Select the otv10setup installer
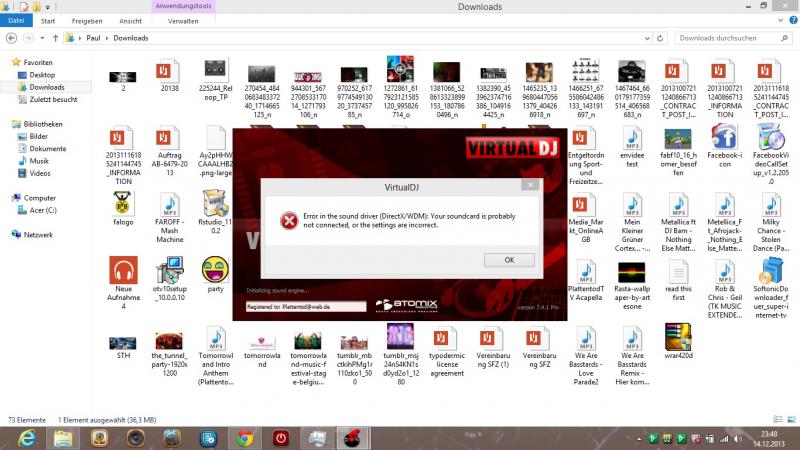The image size is (800, 450). pyautogui.click(x=169, y=279)
